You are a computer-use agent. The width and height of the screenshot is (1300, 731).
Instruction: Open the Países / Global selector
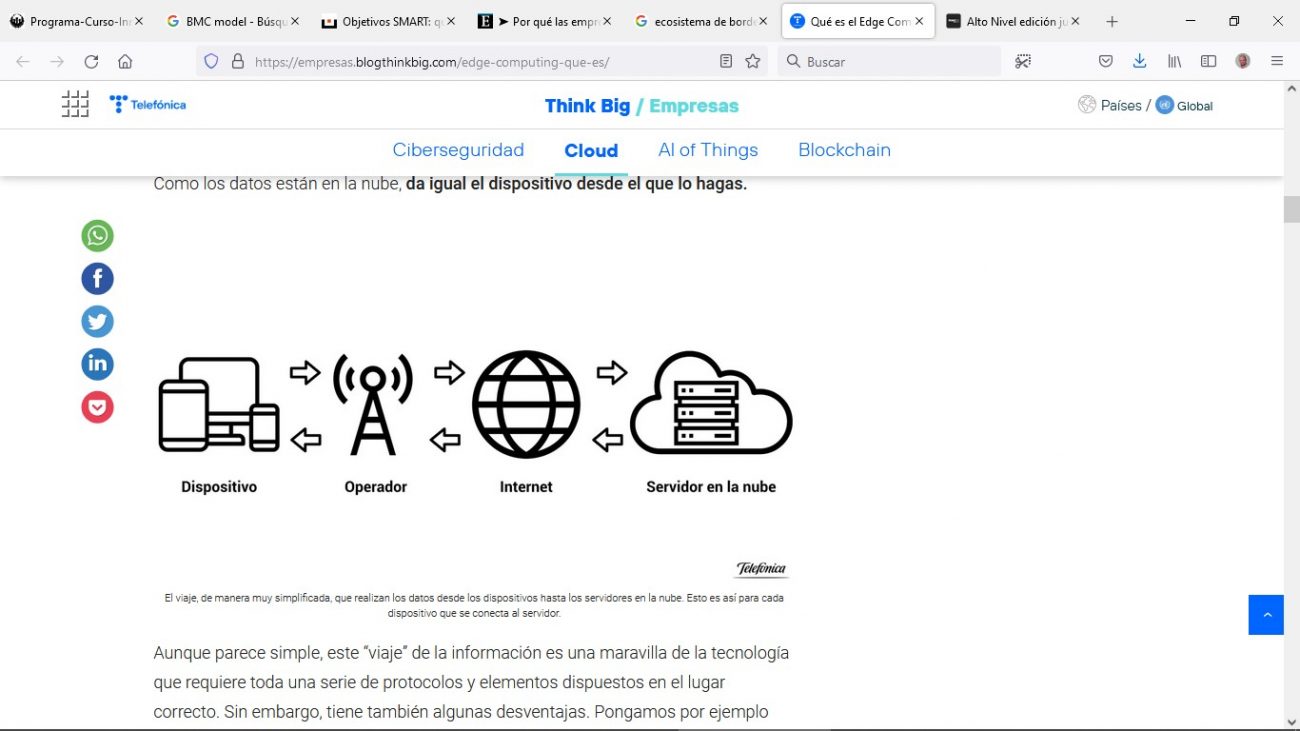coord(1145,105)
